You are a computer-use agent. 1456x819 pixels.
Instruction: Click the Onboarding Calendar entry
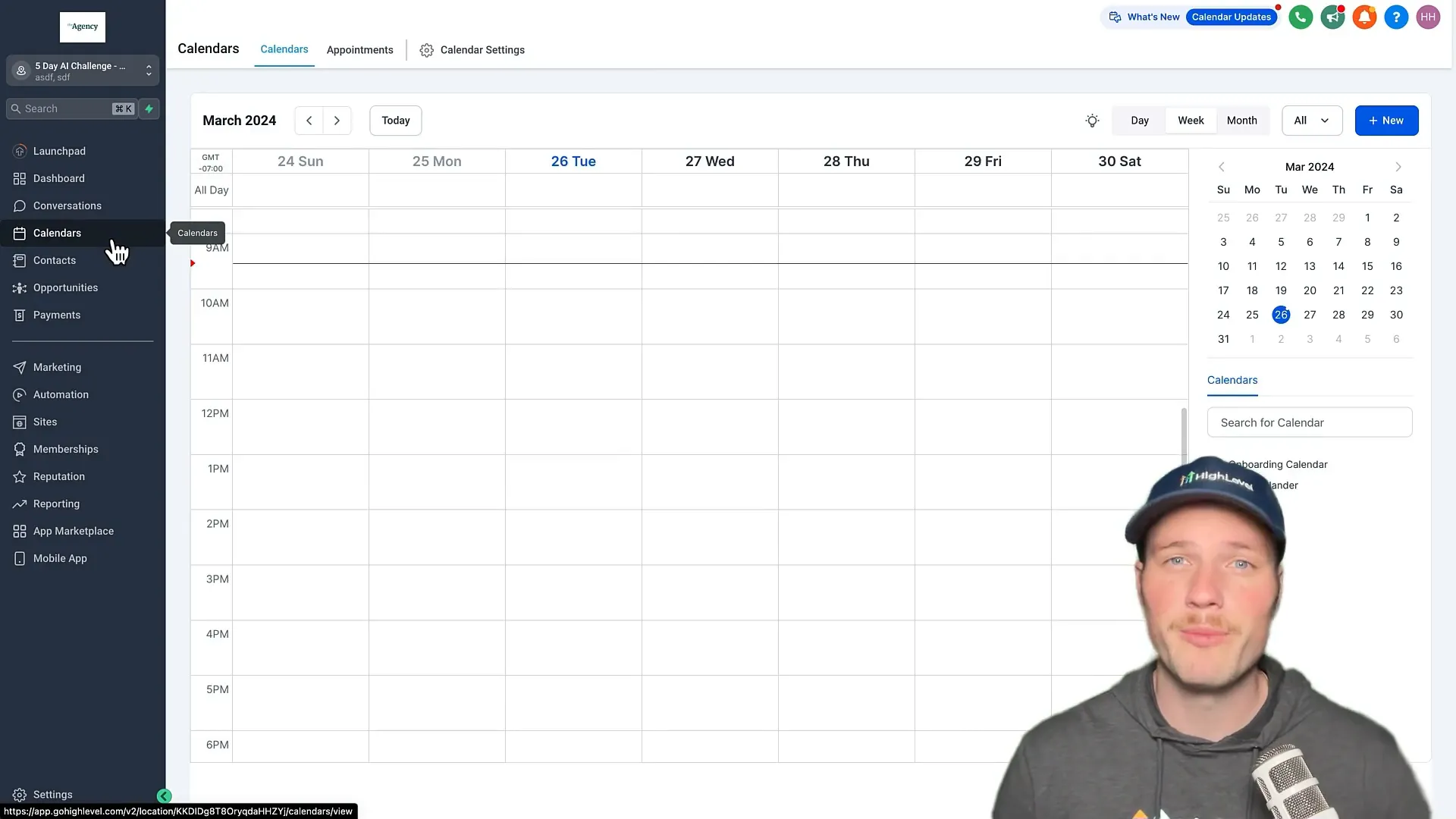(1278, 464)
